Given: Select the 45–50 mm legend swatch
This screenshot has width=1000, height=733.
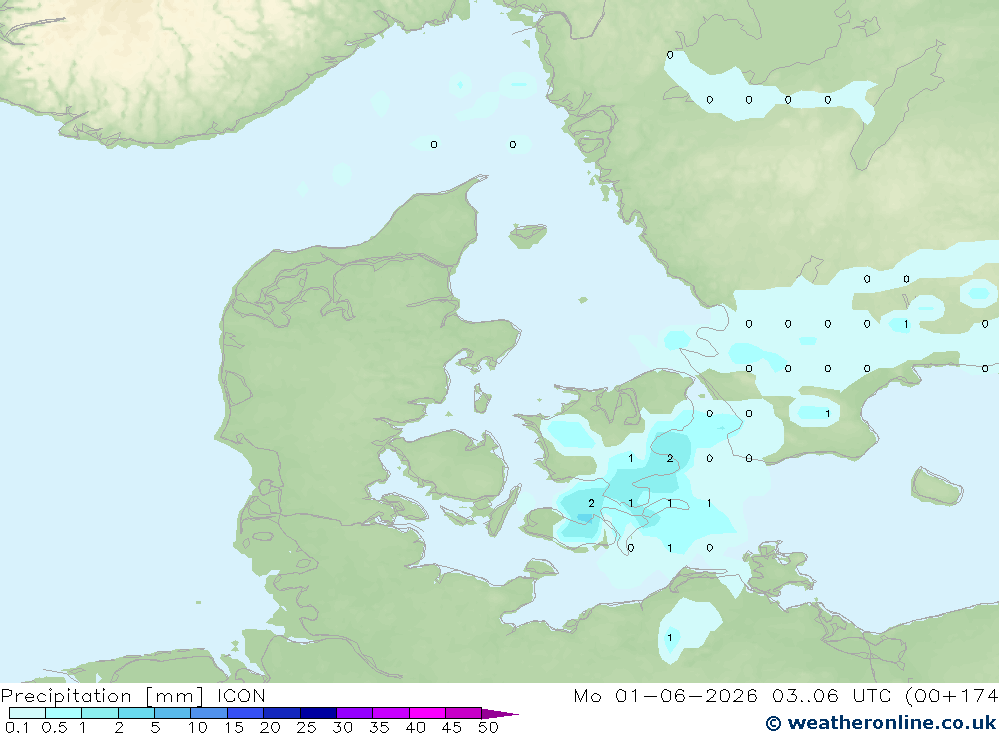Looking at the screenshot, I should tap(463, 713).
